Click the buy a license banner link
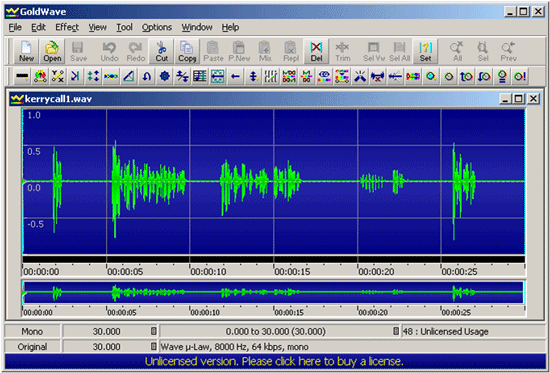 pyautogui.click(x=274, y=361)
